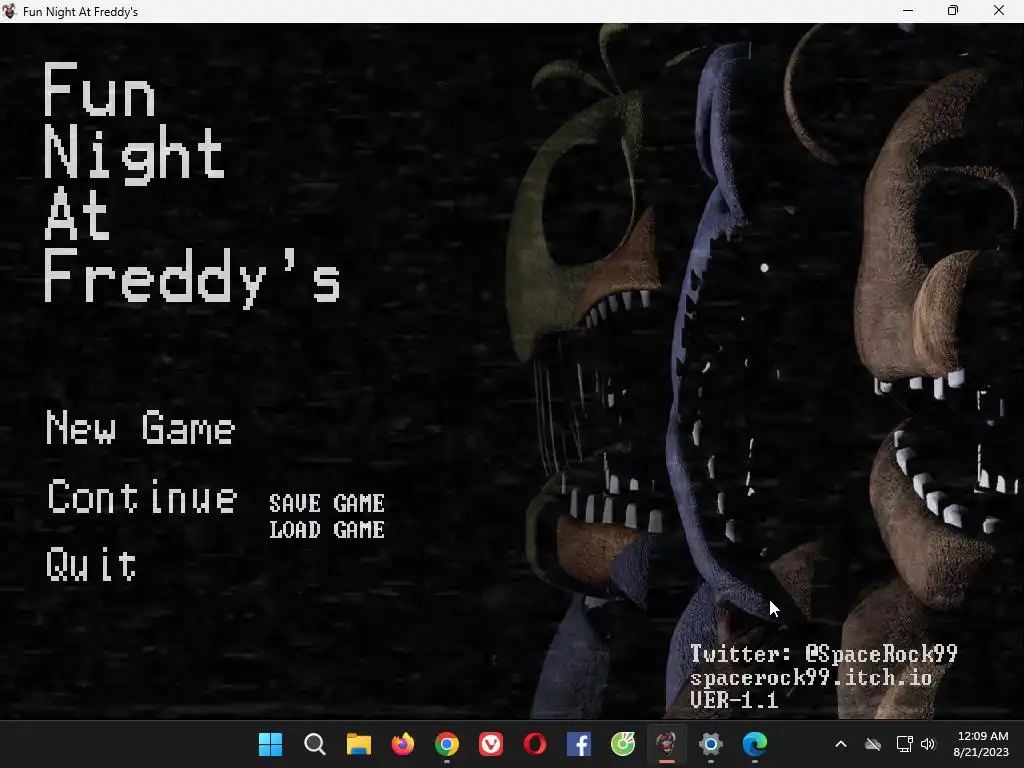Click the spacerock99.itch.io text
Screen dimensions: 1024x768
click(x=810, y=677)
